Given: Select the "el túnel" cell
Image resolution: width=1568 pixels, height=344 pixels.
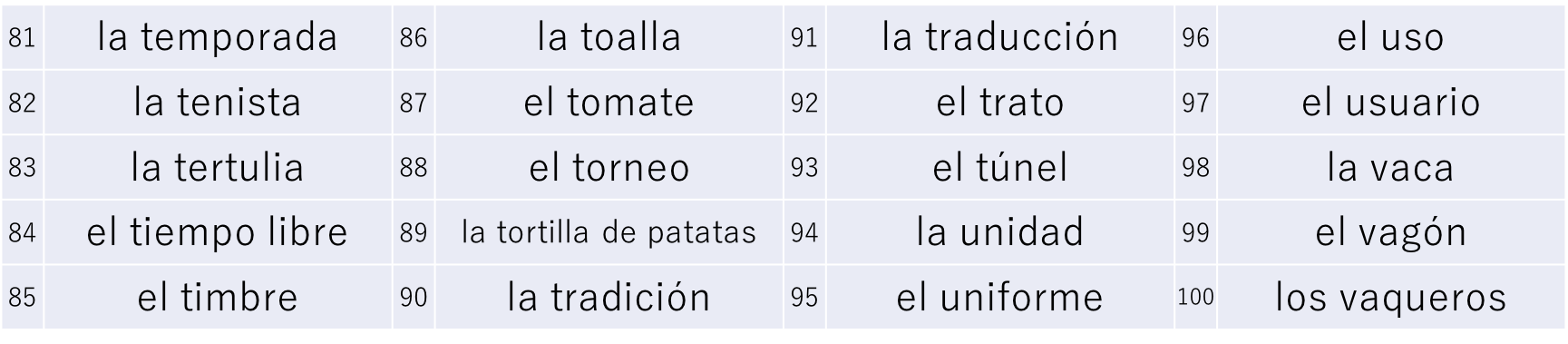Looking at the screenshot, I should (1000, 167).
